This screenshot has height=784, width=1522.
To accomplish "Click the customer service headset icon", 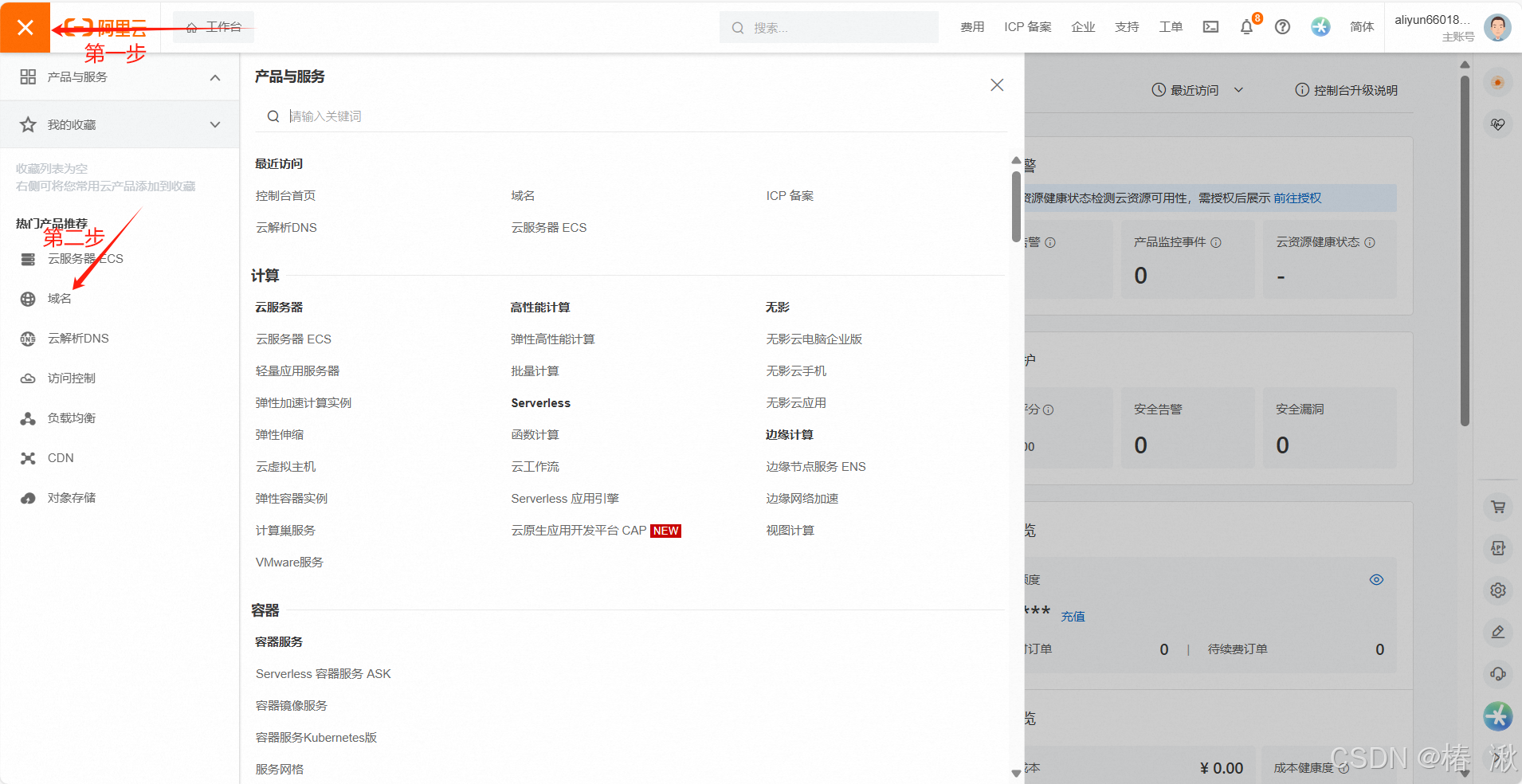I will tap(1498, 674).
